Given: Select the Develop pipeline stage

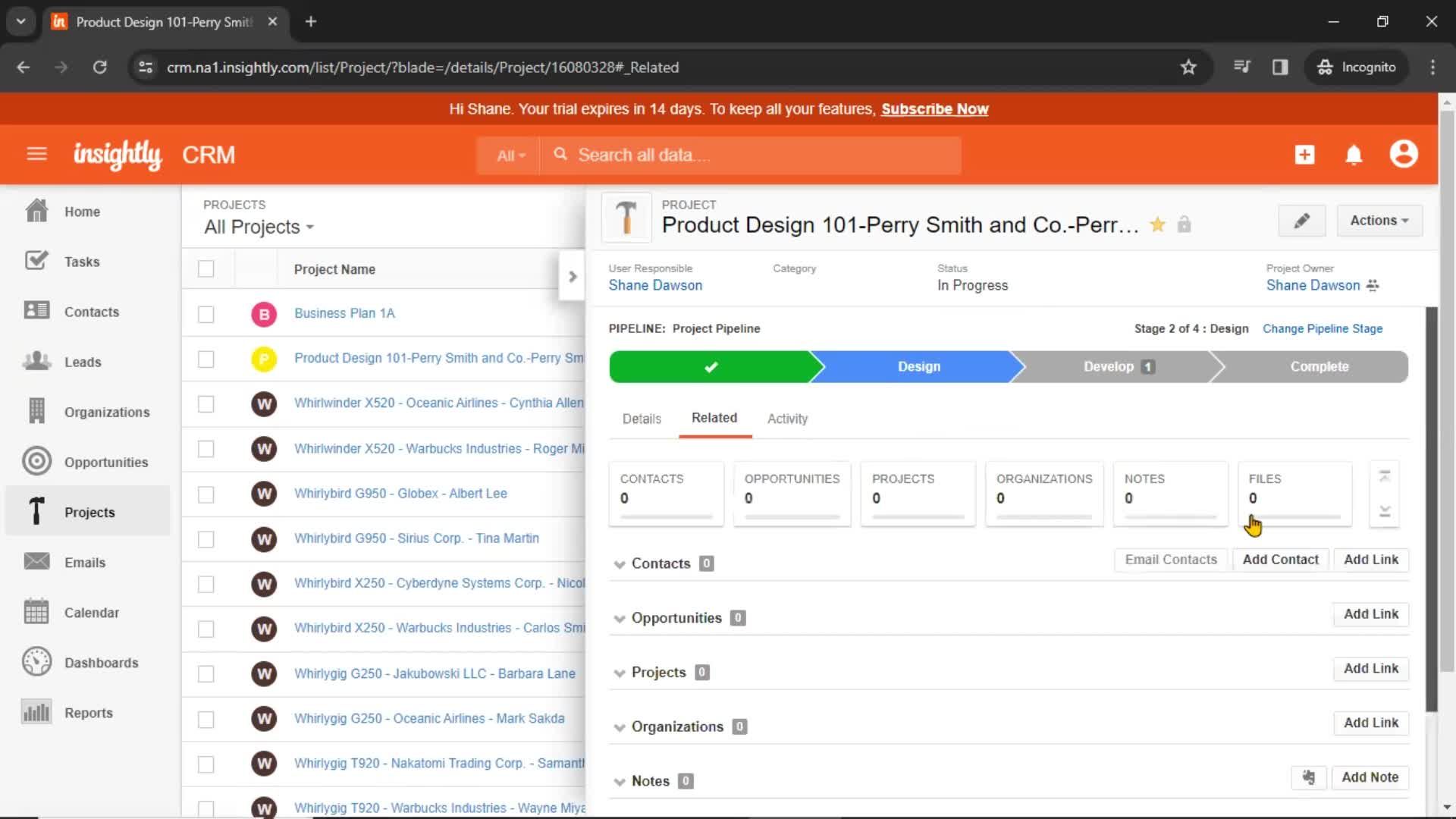Looking at the screenshot, I should tap(1118, 367).
